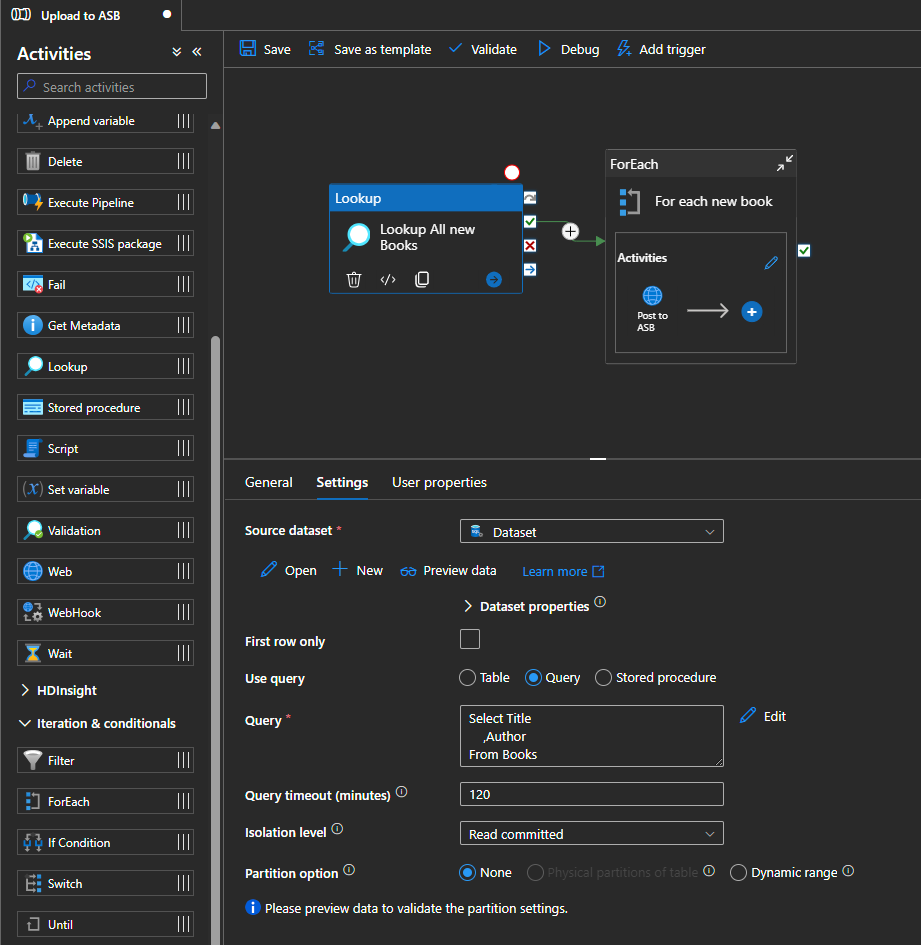The image size is (921, 945).
Task: Switch to the General tab
Action: [269, 482]
